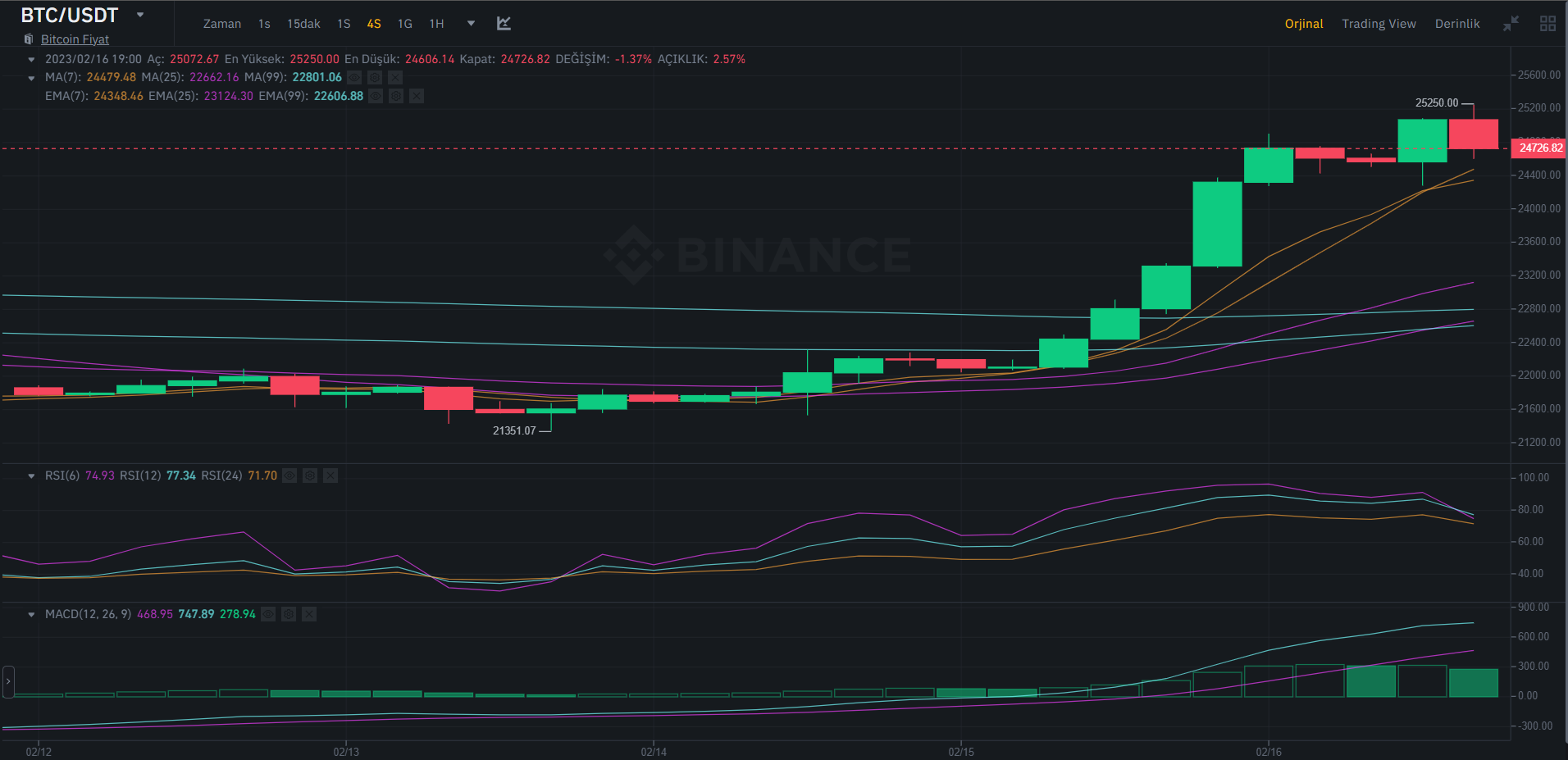Screen dimensions: 1568x760
Task: Expand more time intervals dropdown after 1H
Action: click(471, 24)
